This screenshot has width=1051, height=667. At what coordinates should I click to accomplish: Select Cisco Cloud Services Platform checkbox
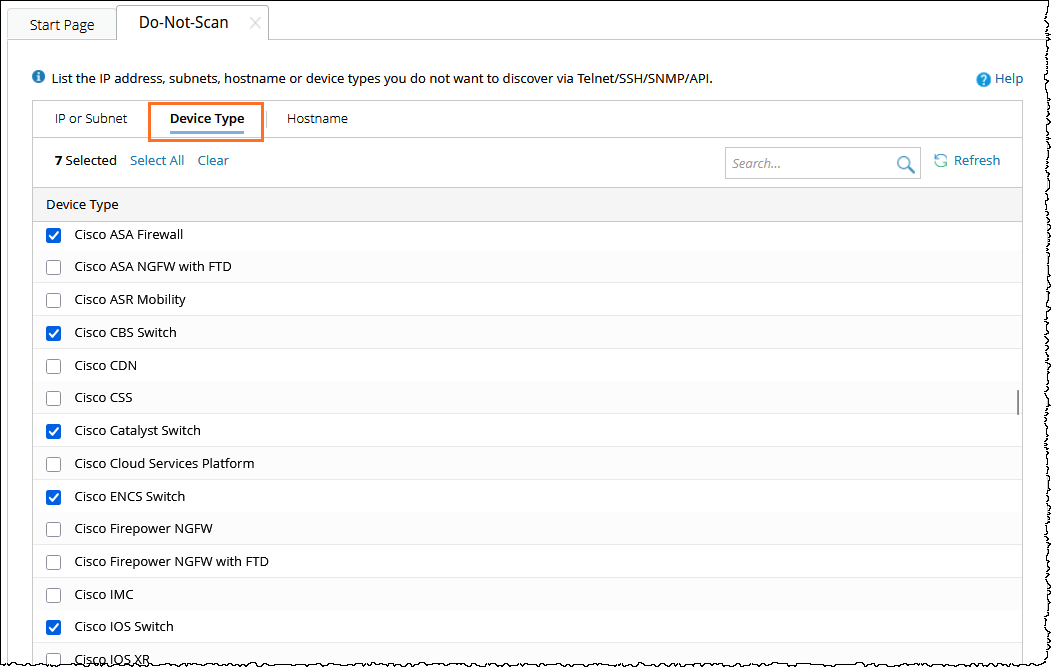coord(54,465)
